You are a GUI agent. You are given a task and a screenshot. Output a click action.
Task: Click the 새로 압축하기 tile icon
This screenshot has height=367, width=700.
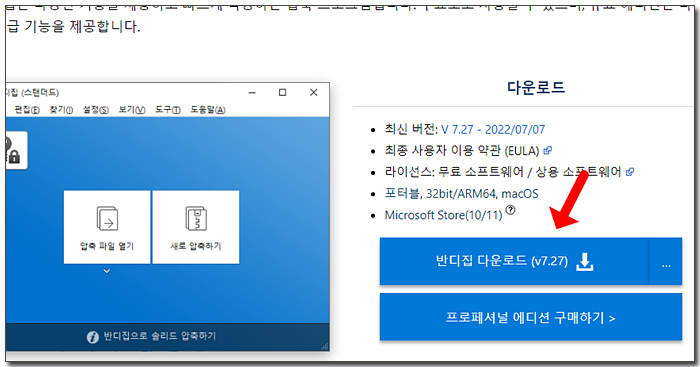click(x=196, y=219)
